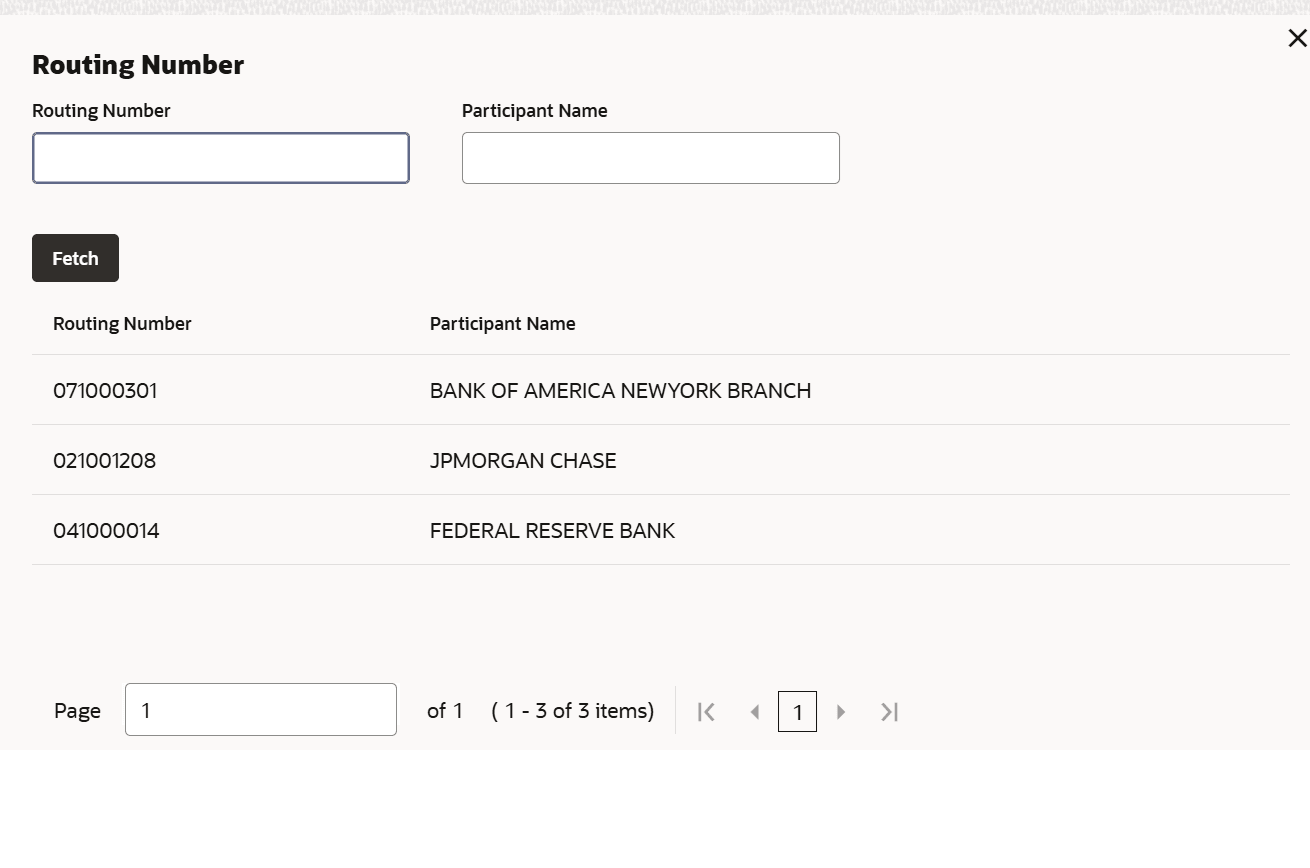Choose the JPMORGAN CHASE participant row
This screenshot has width=1310, height=868.
click(x=523, y=461)
